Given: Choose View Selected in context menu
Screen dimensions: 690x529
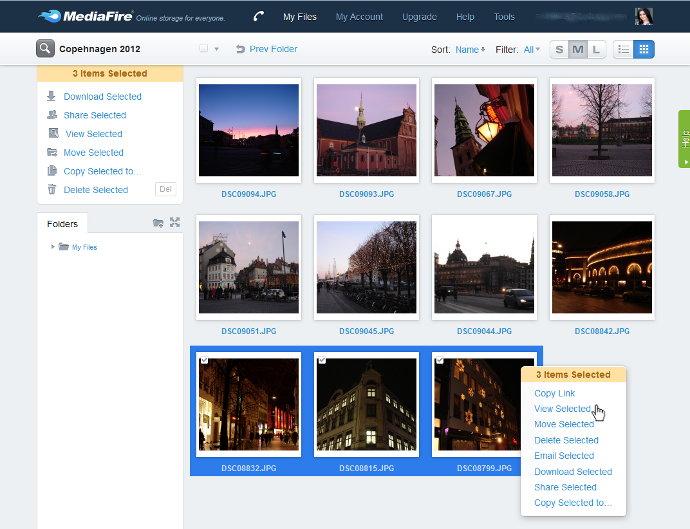Looking at the screenshot, I should click(x=562, y=409).
